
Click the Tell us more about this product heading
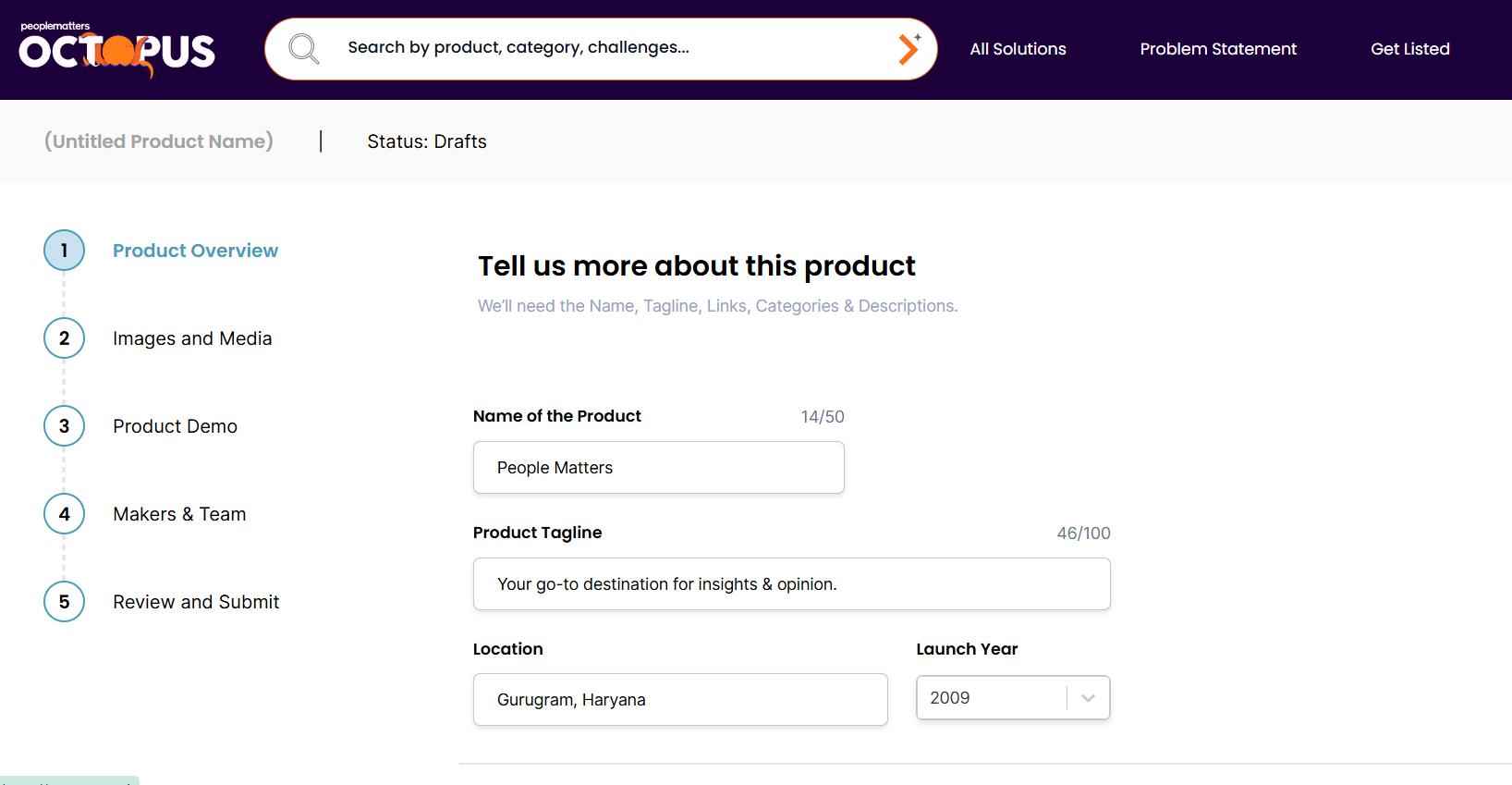(x=697, y=266)
